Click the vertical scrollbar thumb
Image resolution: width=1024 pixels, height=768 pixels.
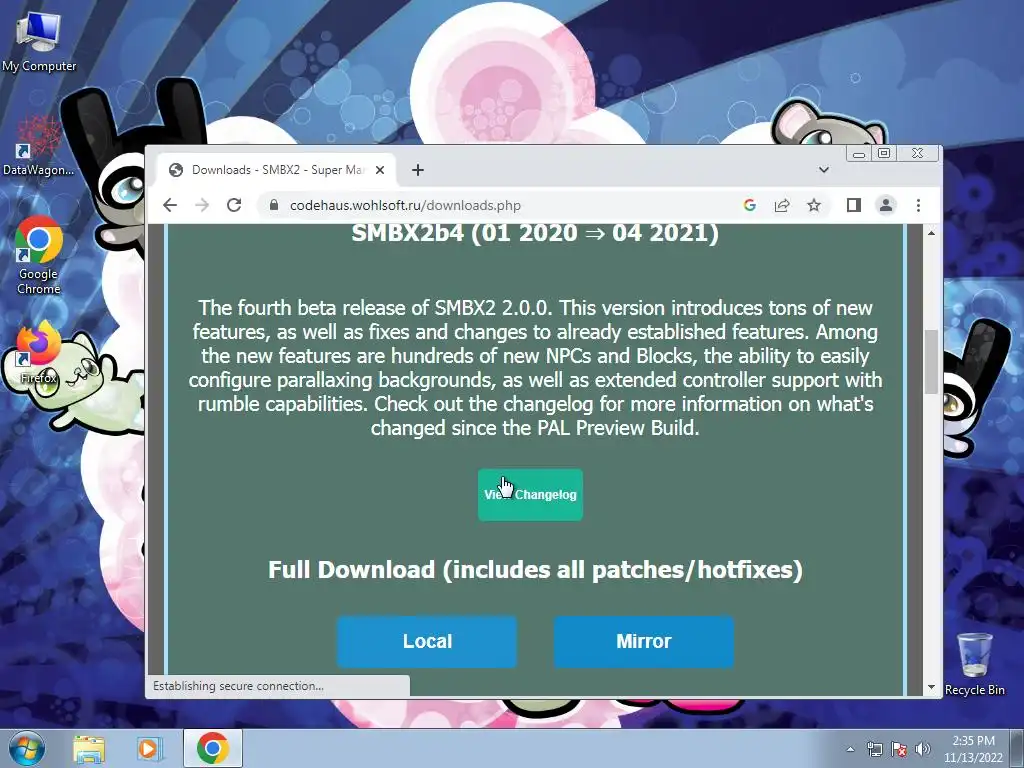click(931, 362)
